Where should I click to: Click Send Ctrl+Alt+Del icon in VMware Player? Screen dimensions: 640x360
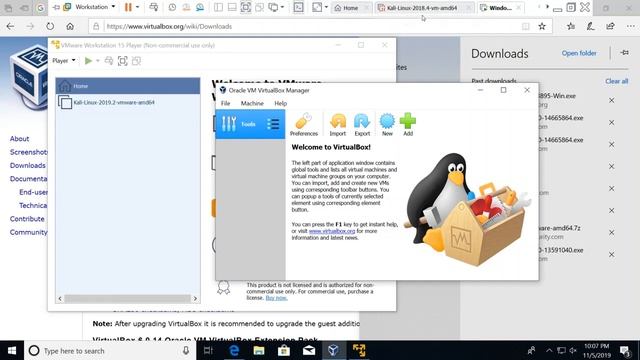(109, 61)
